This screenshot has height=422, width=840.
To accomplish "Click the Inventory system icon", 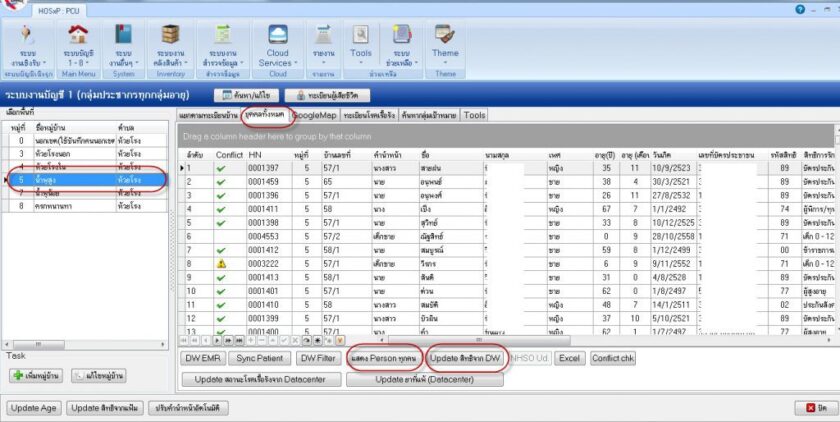I will click(173, 36).
